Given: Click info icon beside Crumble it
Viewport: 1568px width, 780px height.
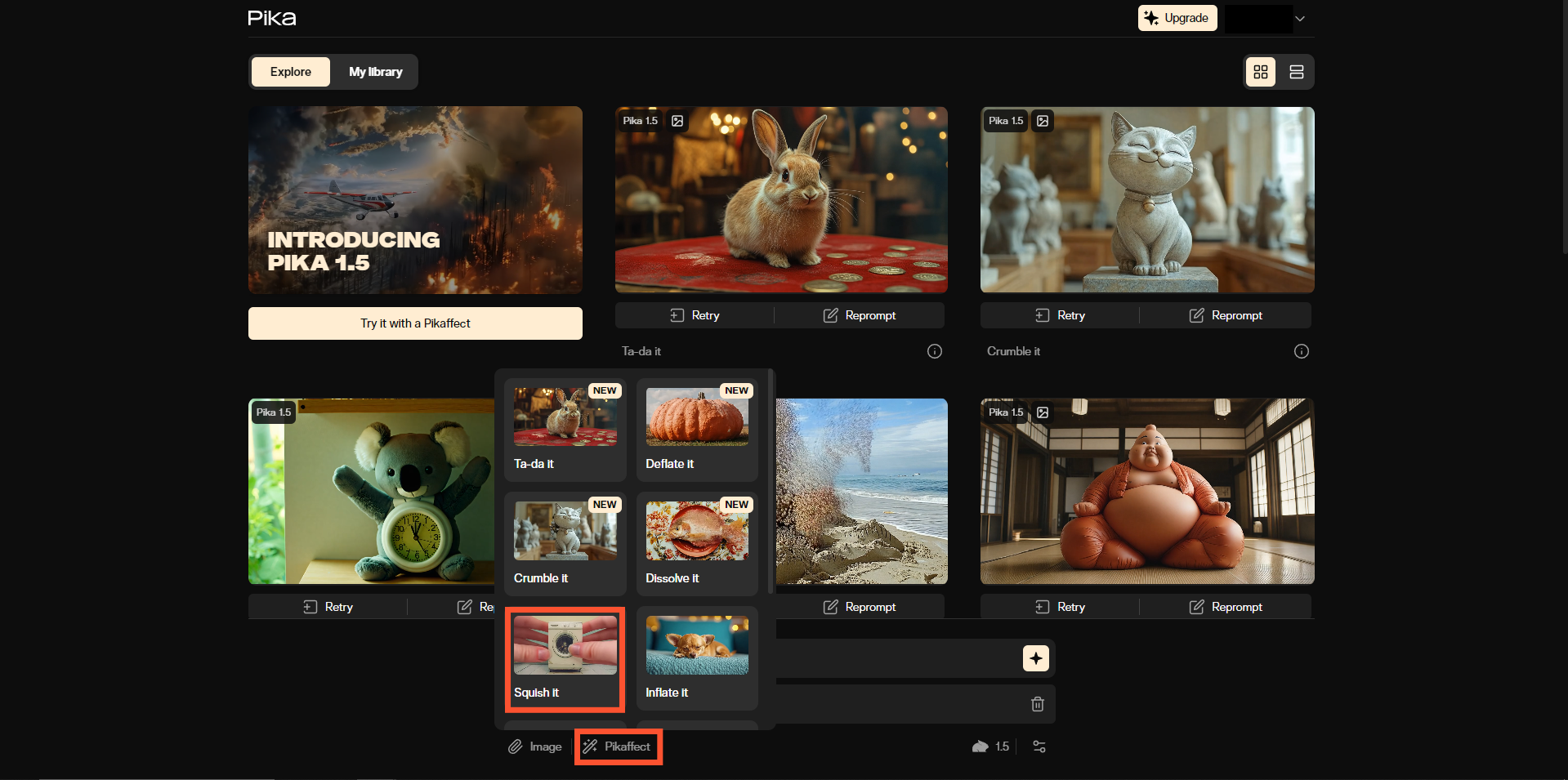Looking at the screenshot, I should pyautogui.click(x=1301, y=351).
